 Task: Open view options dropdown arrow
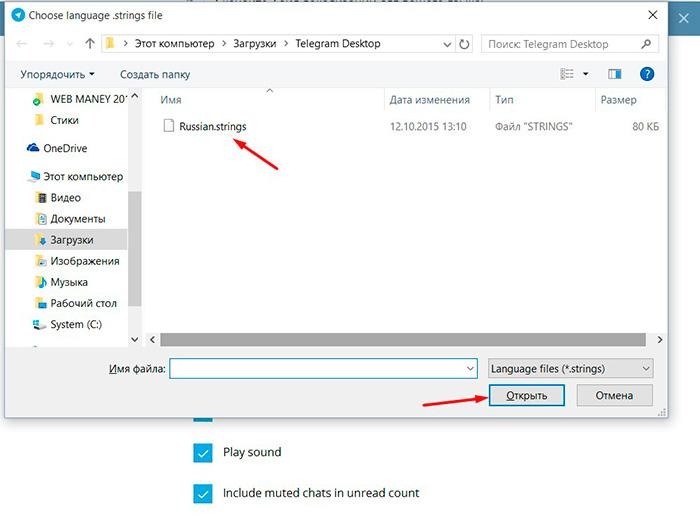click(585, 74)
